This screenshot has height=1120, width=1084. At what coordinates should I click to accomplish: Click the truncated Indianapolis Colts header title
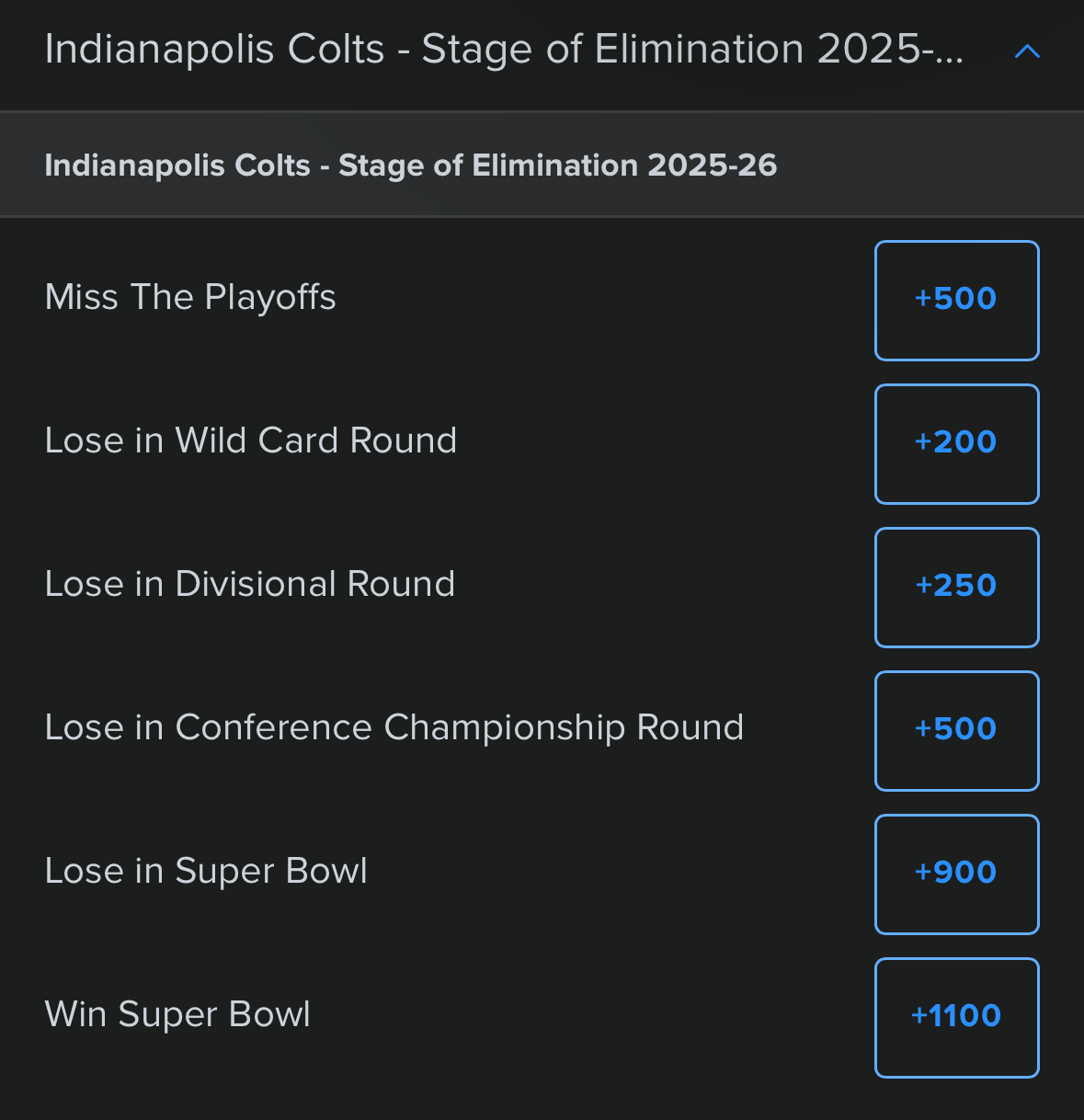[504, 50]
